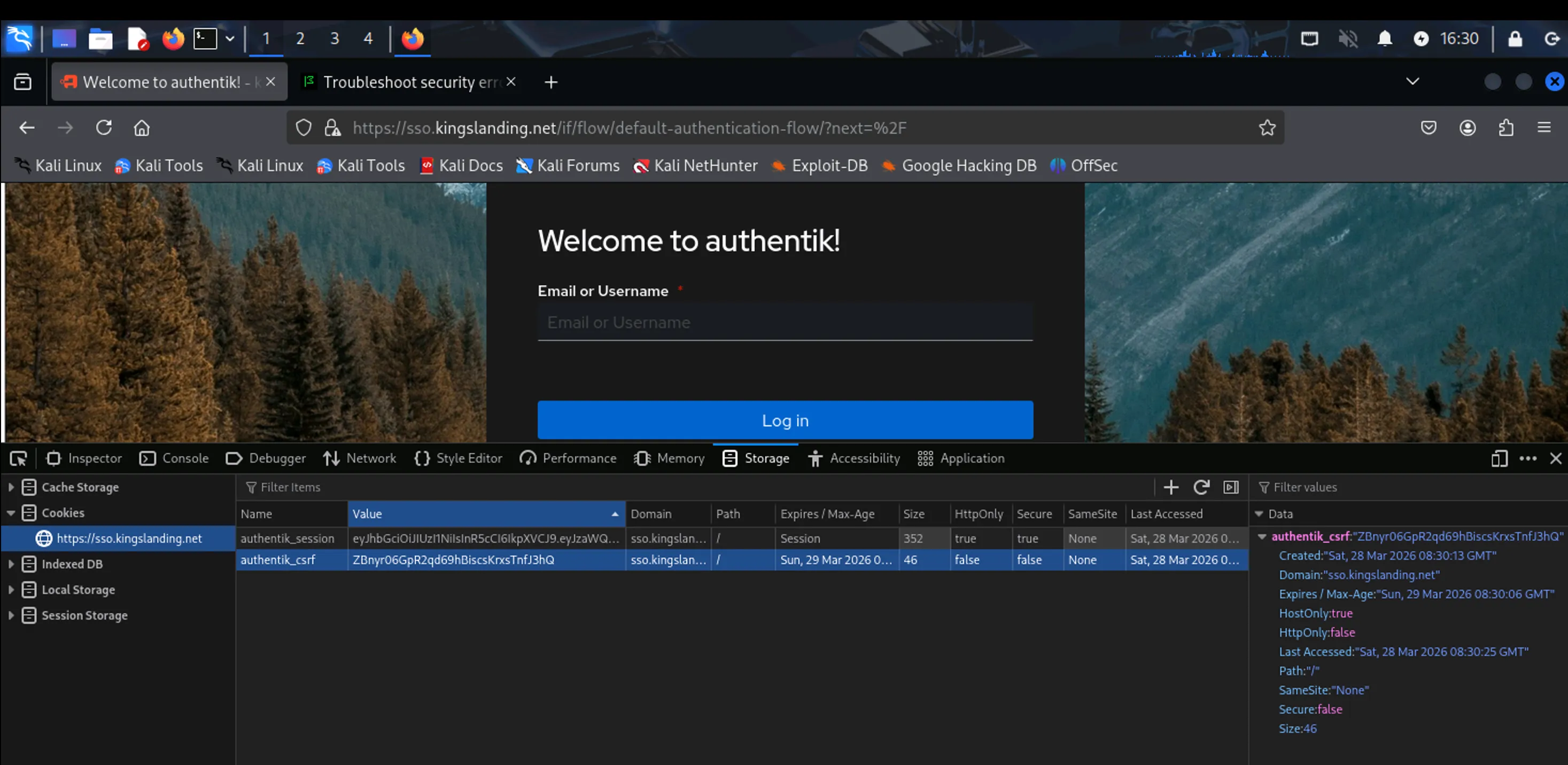Viewport: 1568px width, 765px height.
Task: Open the Firefox application menu
Action: (1544, 128)
